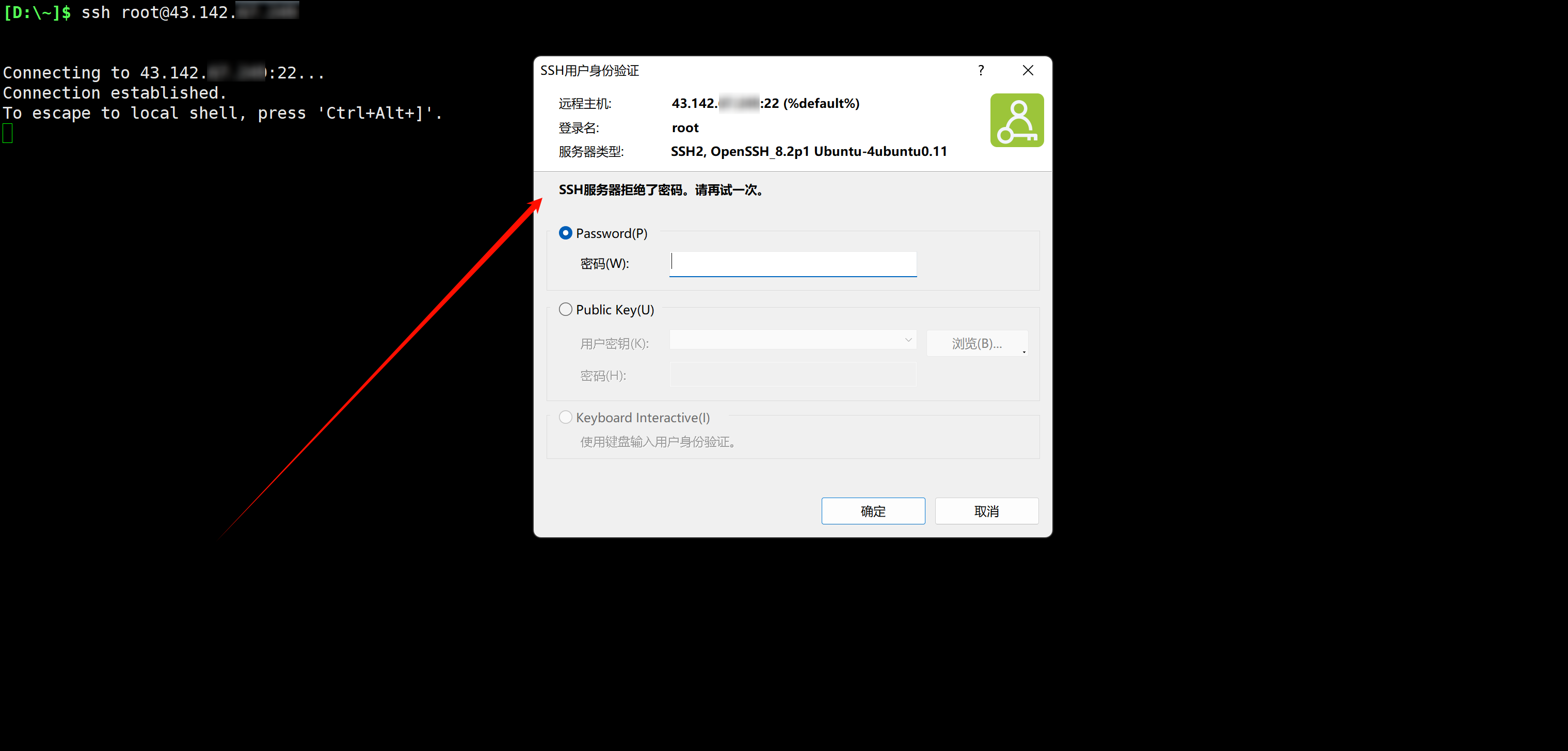This screenshot has height=751, width=1568.
Task: Select the Public Key(U) radio option
Action: point(566,309)
